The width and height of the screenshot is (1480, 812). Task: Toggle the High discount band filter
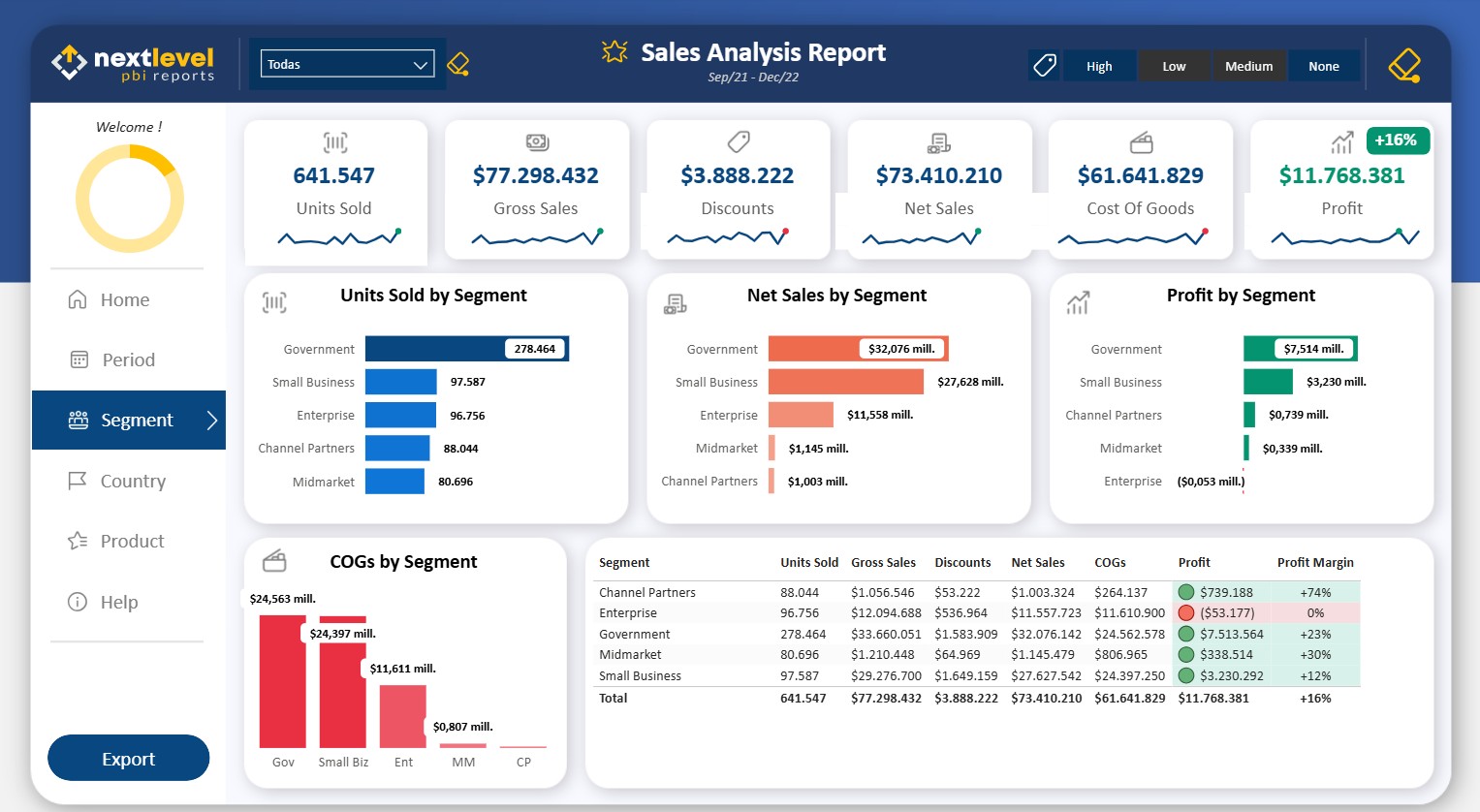[1099, 66]
